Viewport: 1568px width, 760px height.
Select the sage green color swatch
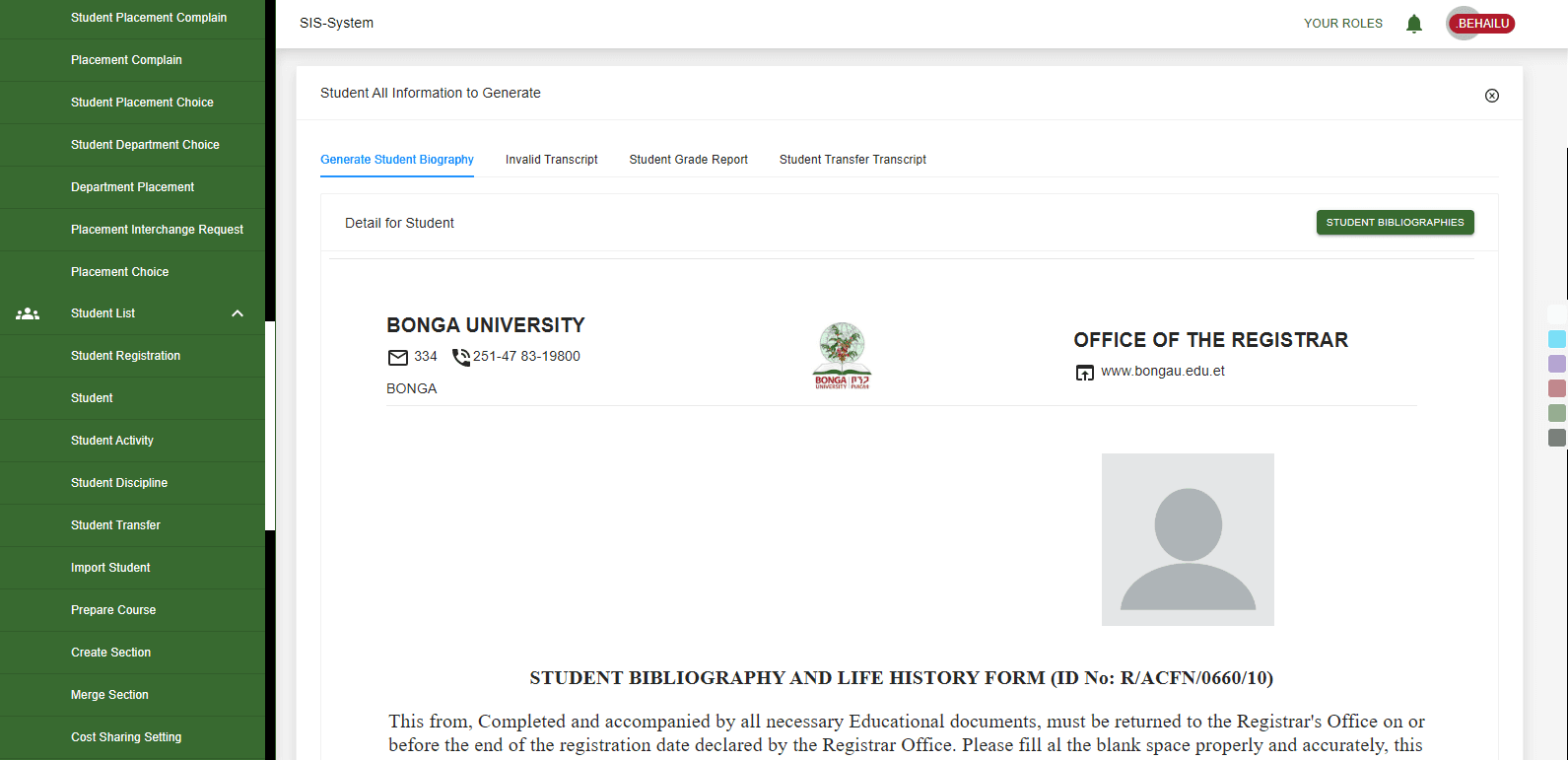click(x=1557, y=413)
